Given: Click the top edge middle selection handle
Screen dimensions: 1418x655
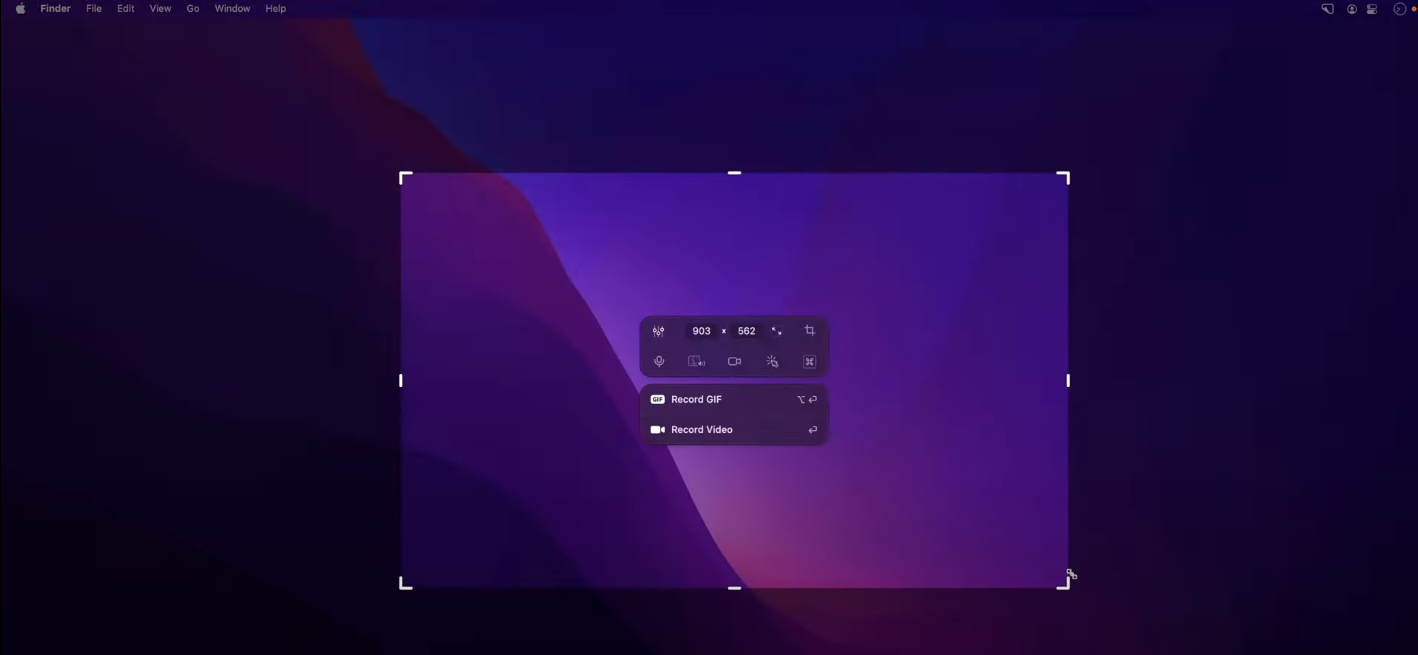Looking at the screenshot, I should click(734, 173).
